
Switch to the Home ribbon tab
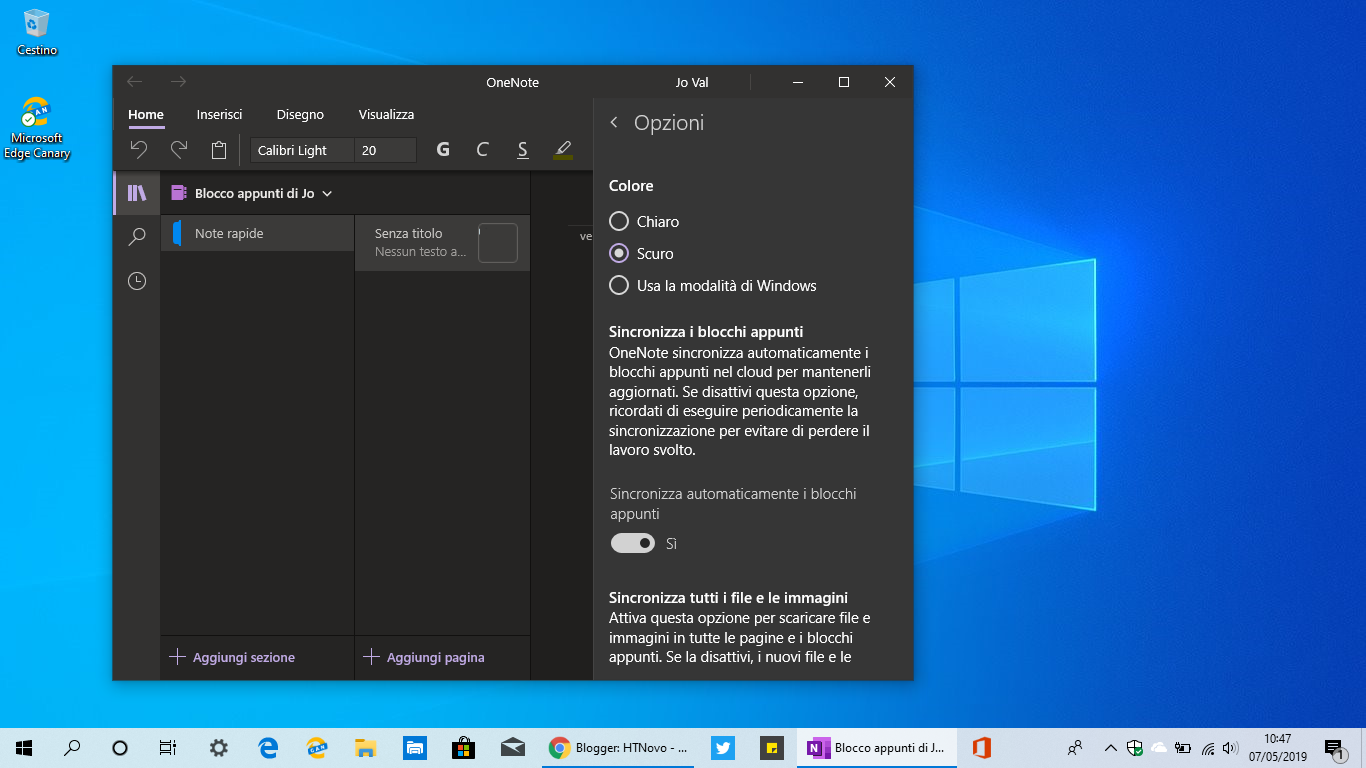click(x=146, y=115)
